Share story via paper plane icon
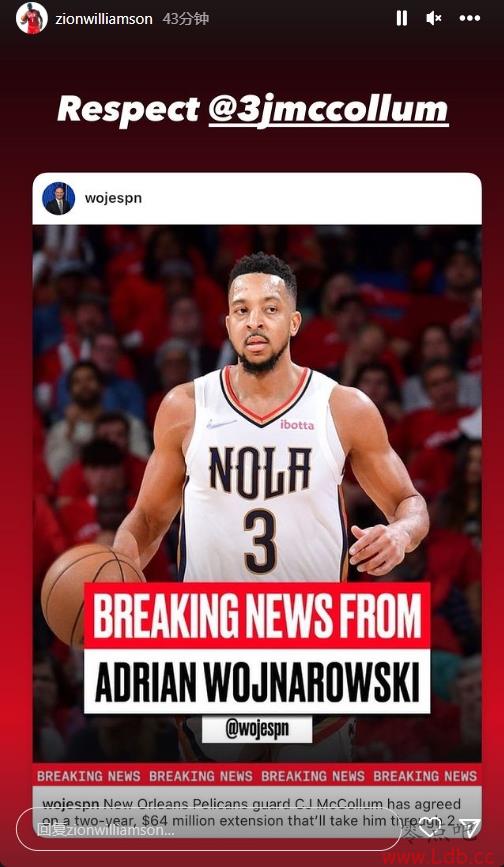504x867 pixels. click(469, 829)
